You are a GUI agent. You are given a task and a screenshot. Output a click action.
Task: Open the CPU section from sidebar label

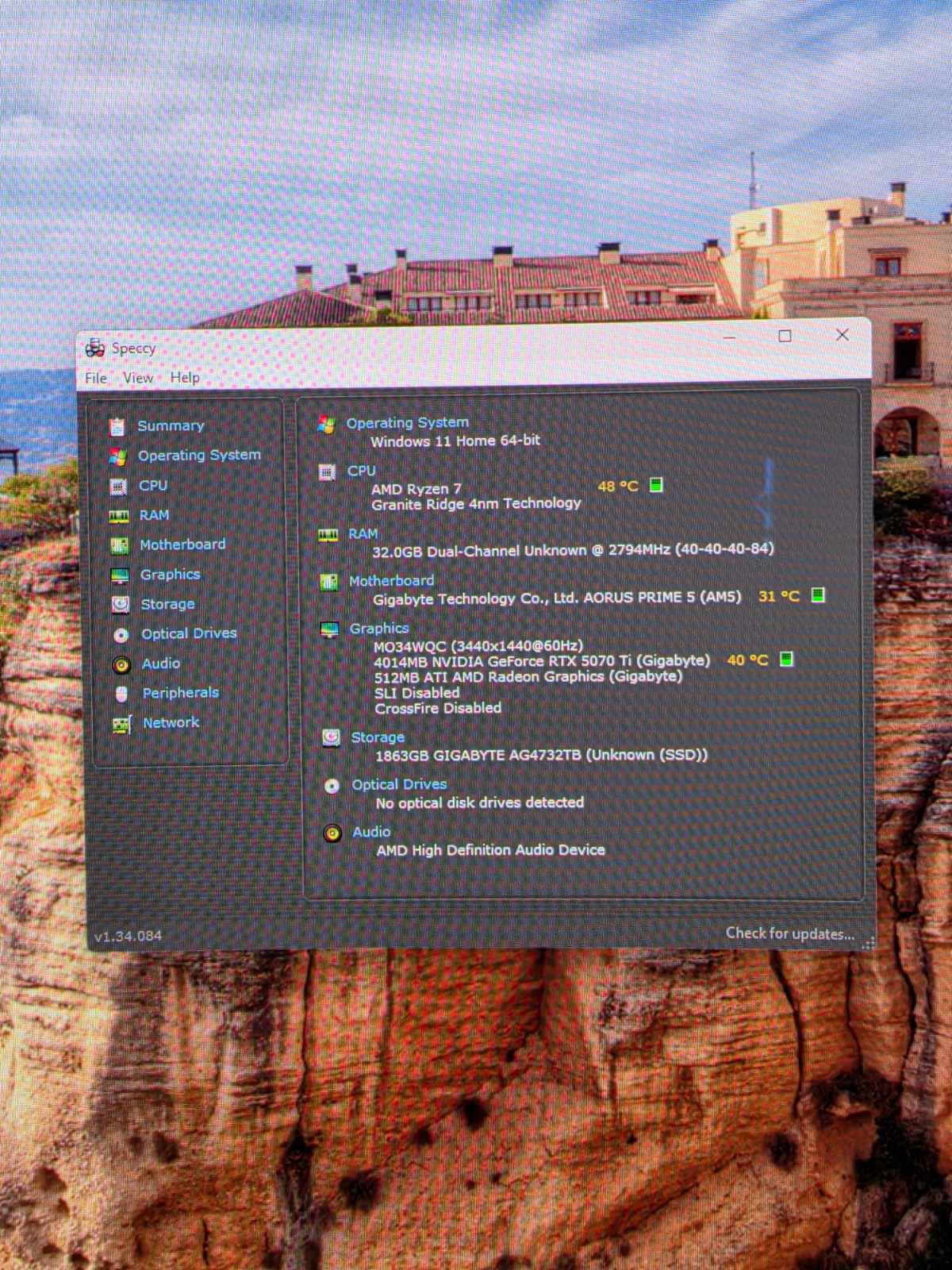[x=153, y=485]
